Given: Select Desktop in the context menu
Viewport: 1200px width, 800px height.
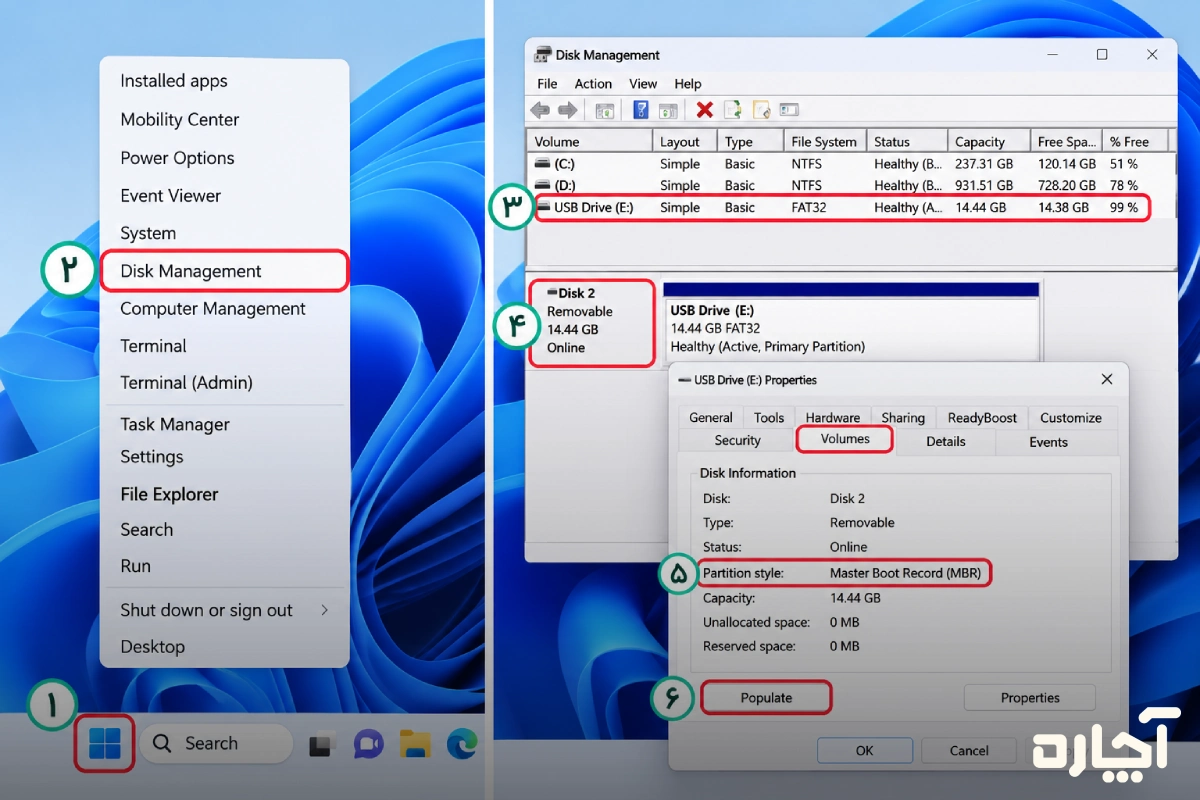Looking at the screenshot, I should tap(153, 647).
